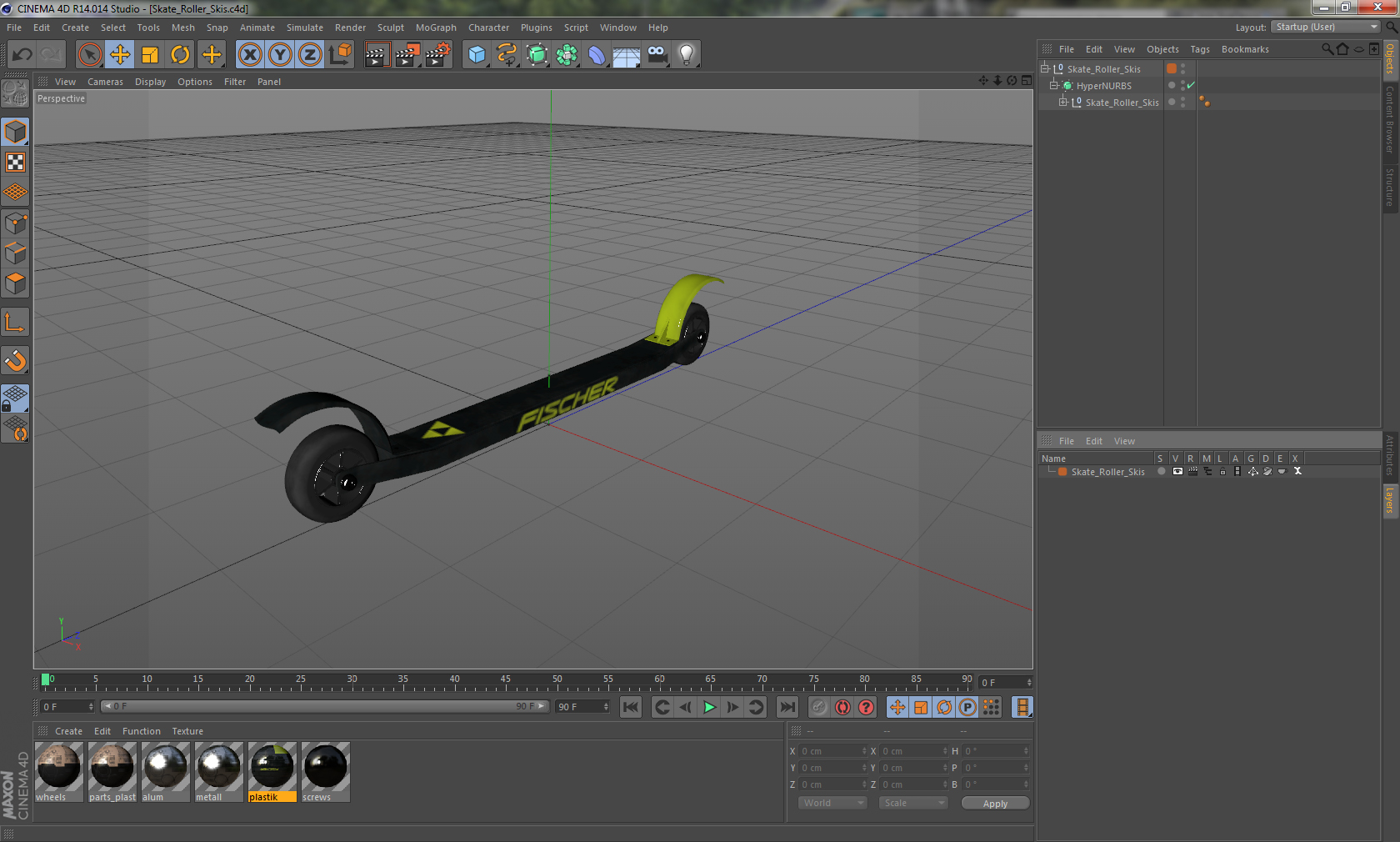Switch to Edges mode
The height and width of the screenshot is (842, 1400).
coord(16,253)
